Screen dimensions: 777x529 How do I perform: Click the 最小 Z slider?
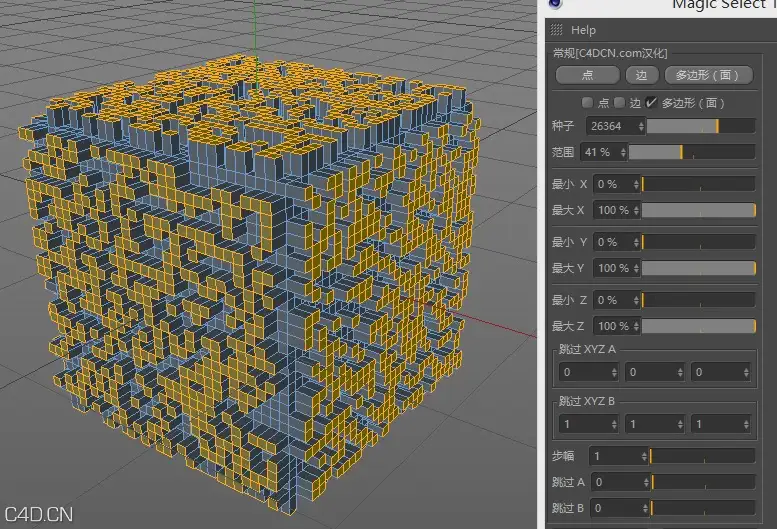coord(699,300)
